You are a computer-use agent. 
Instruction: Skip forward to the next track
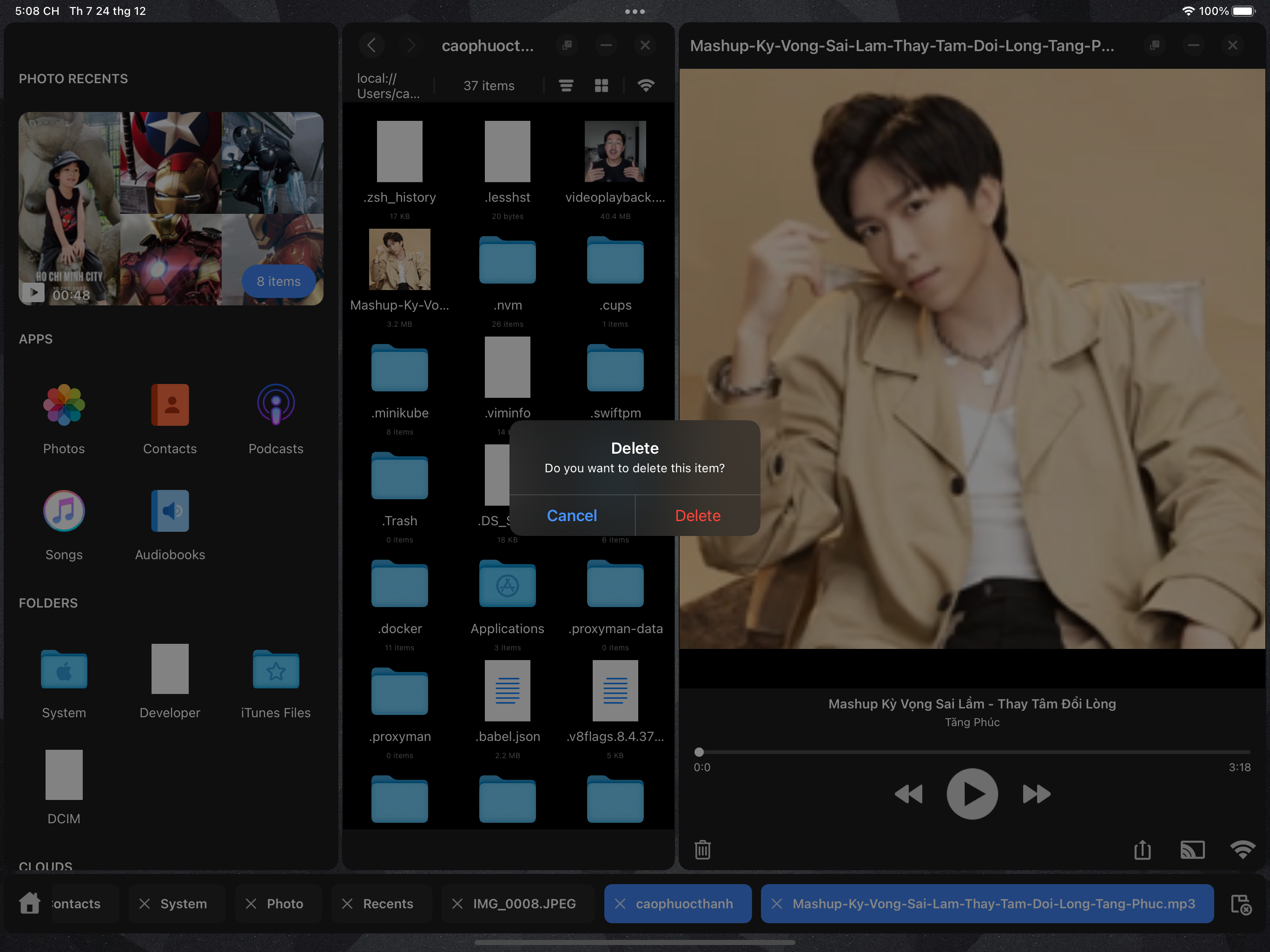(1036, 794)
